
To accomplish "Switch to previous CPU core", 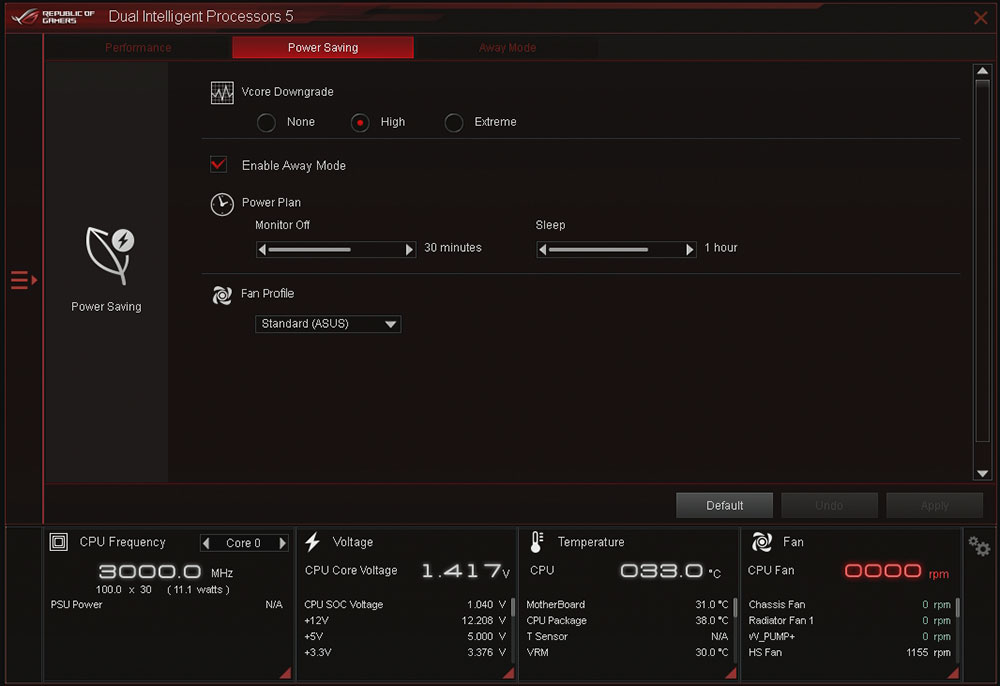I will pyautogui.click(x=206, y=543).
